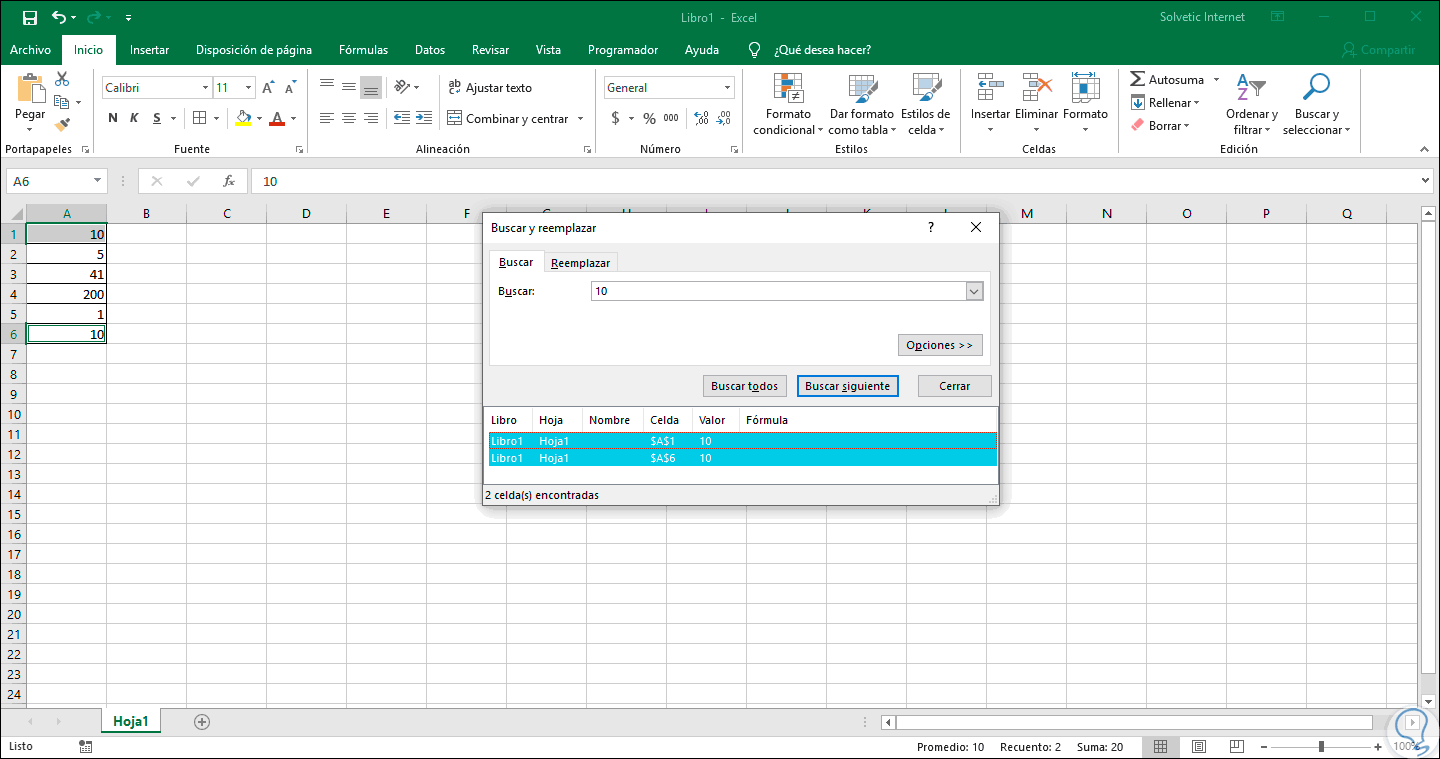Click the yellow fill color button
The height and width of the screenshot is (759, 1440).
pyautogui.click(x=243, y=118)
